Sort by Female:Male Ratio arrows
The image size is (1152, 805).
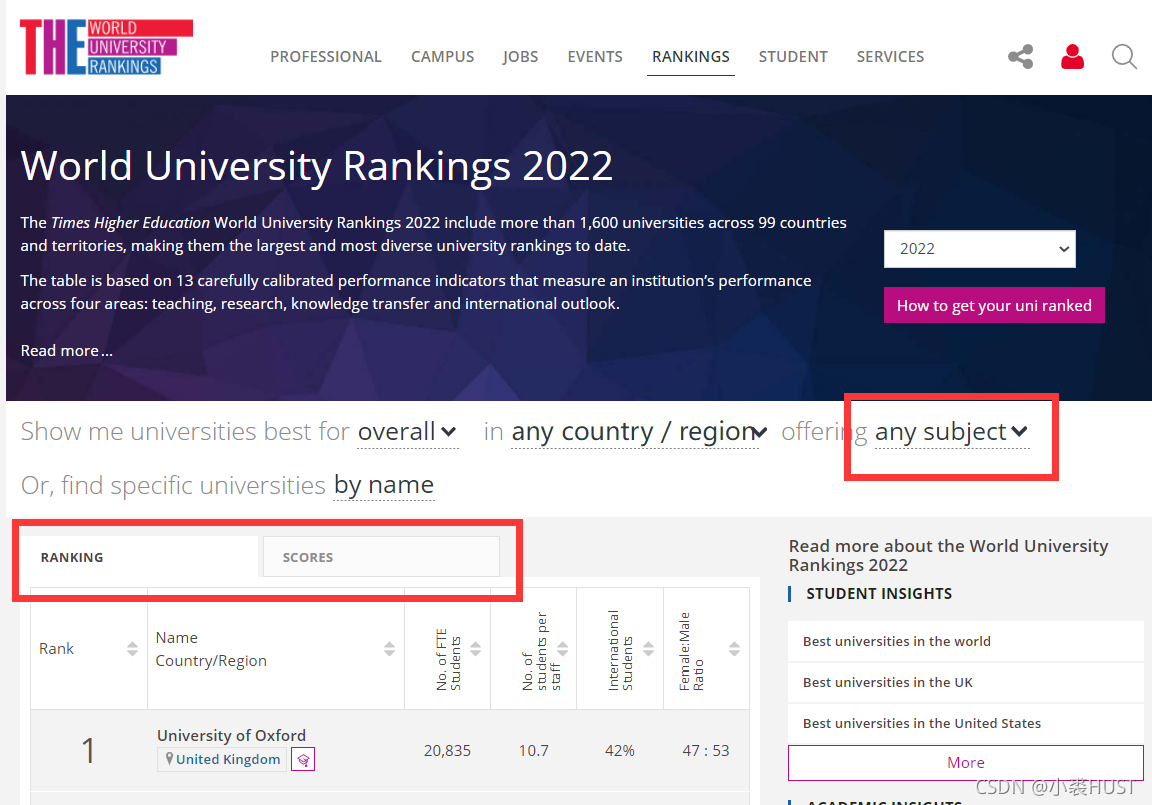click(x=734, y=649)
